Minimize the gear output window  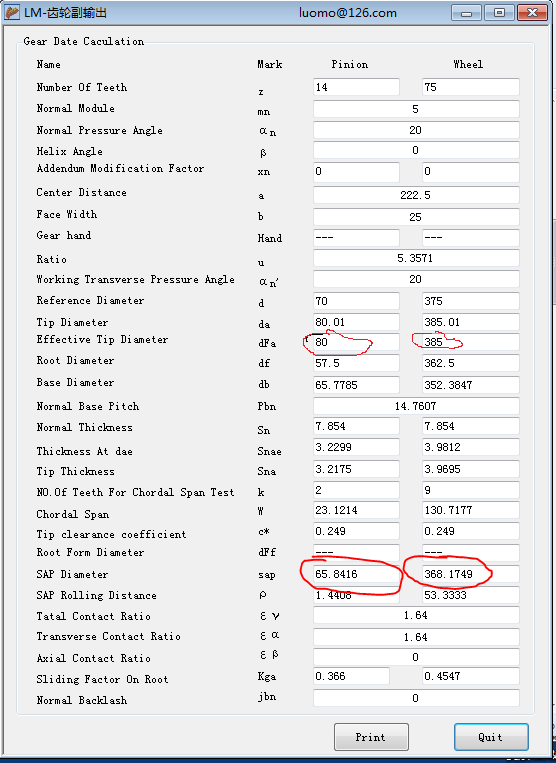coord(467,13)
